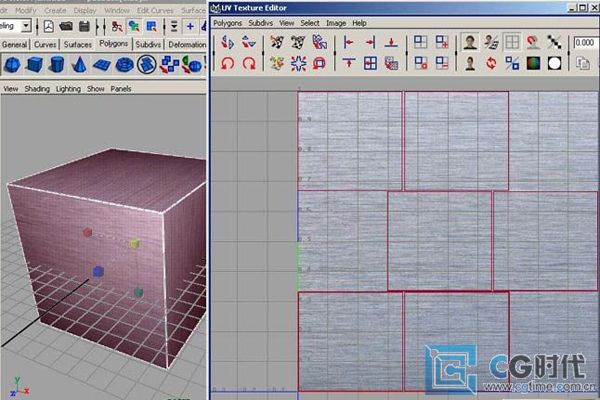
Task: Create a polygon torus from the shelf
Action: [124, 65]
